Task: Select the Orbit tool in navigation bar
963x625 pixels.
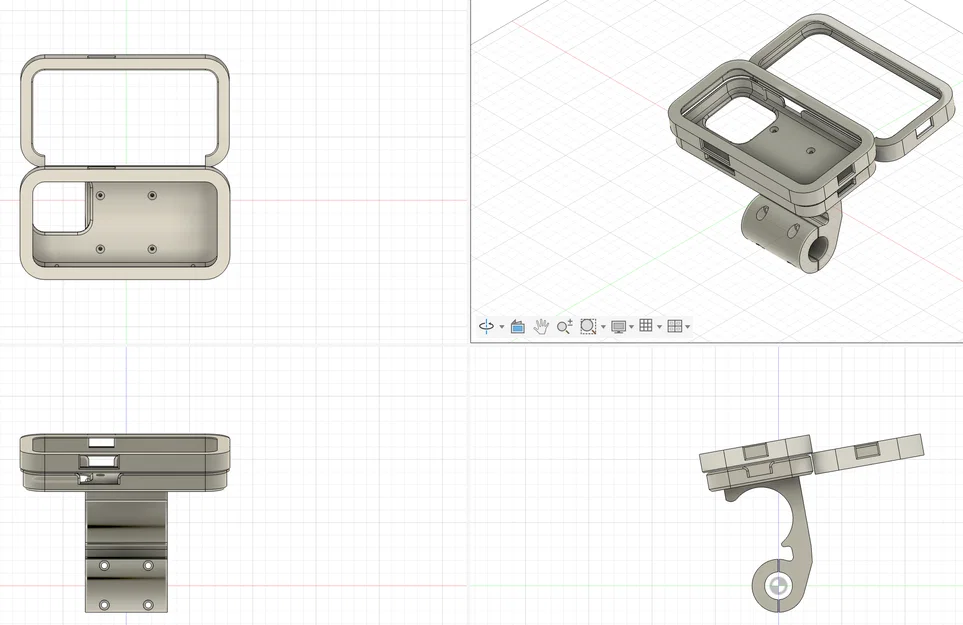Action: coord(486,326)
